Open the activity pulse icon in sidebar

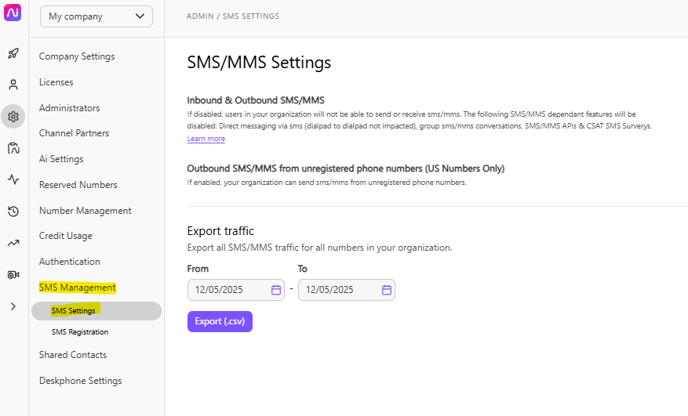(x=13, y=179)
